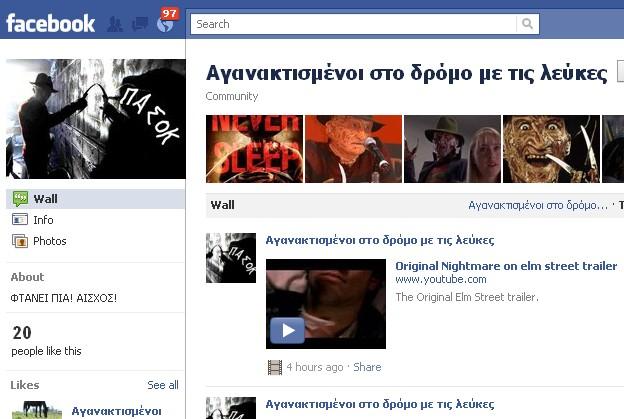Click the About heading in sidebar

[27, 277]
